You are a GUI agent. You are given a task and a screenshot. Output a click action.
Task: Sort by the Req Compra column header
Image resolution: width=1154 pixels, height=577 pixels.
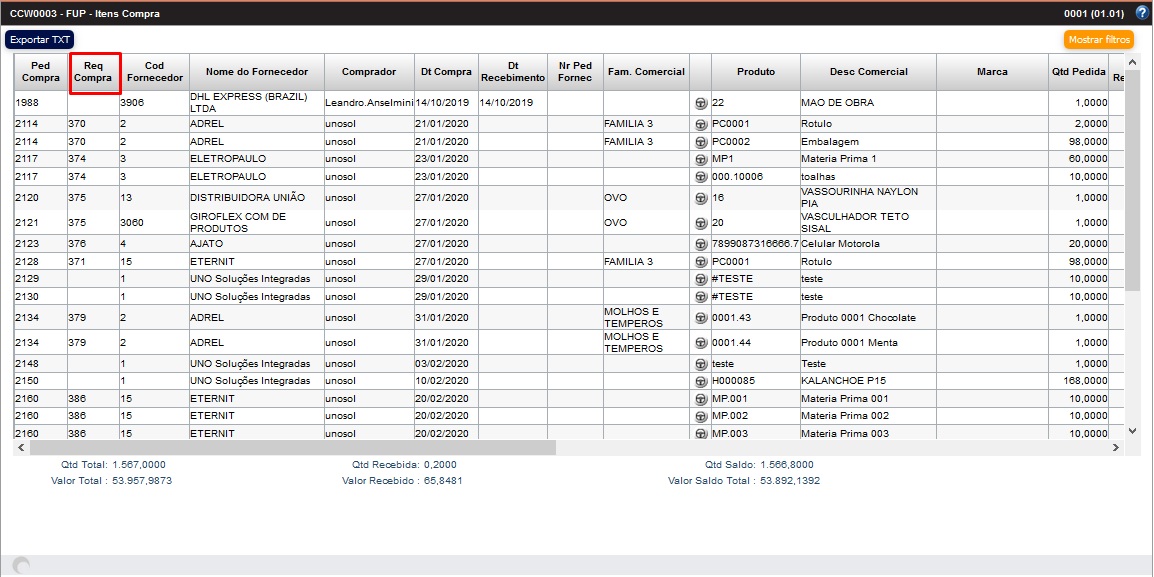(x=93, y=72)
